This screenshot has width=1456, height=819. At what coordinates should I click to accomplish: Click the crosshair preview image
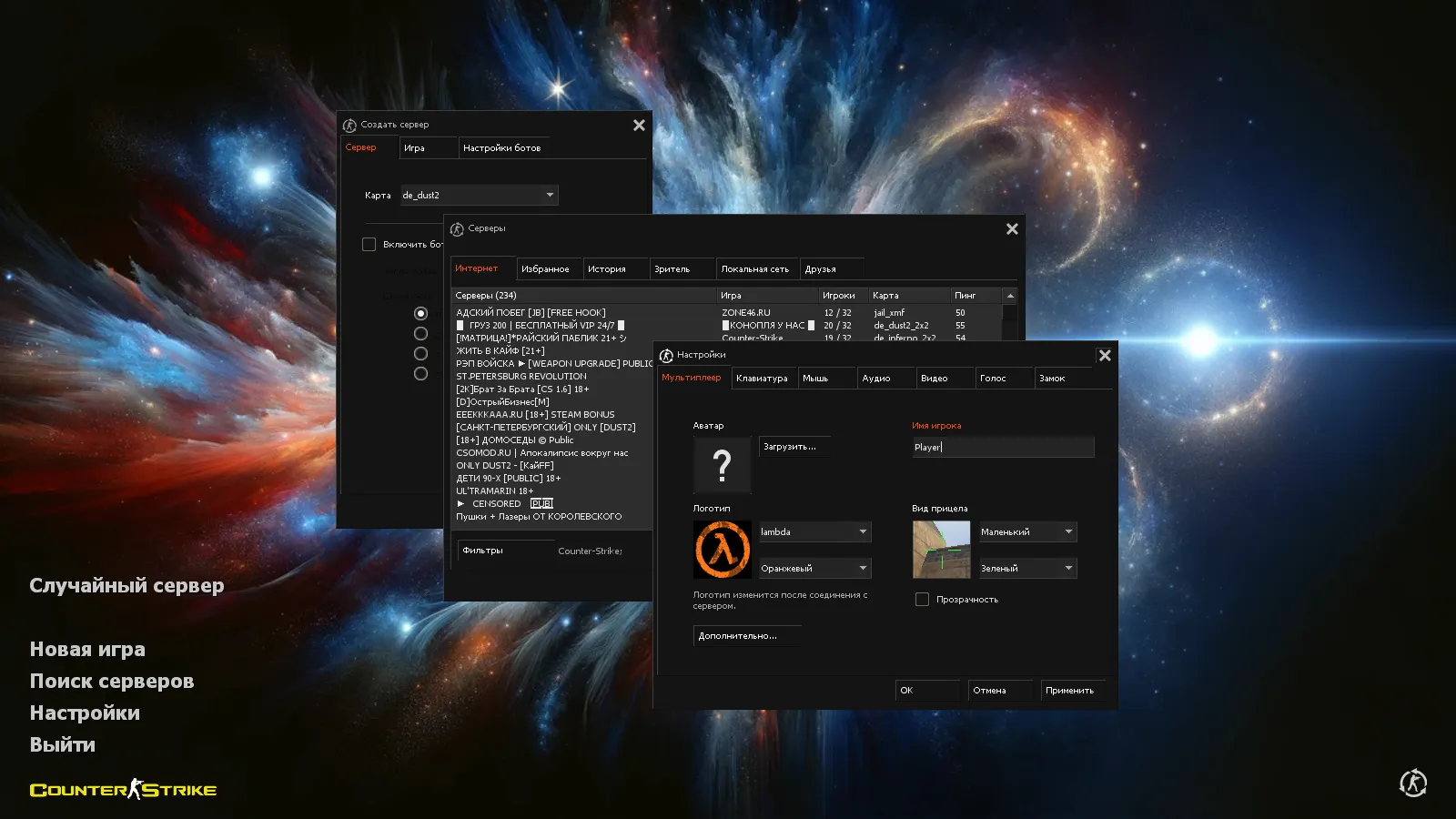click(x=942, y=549)
